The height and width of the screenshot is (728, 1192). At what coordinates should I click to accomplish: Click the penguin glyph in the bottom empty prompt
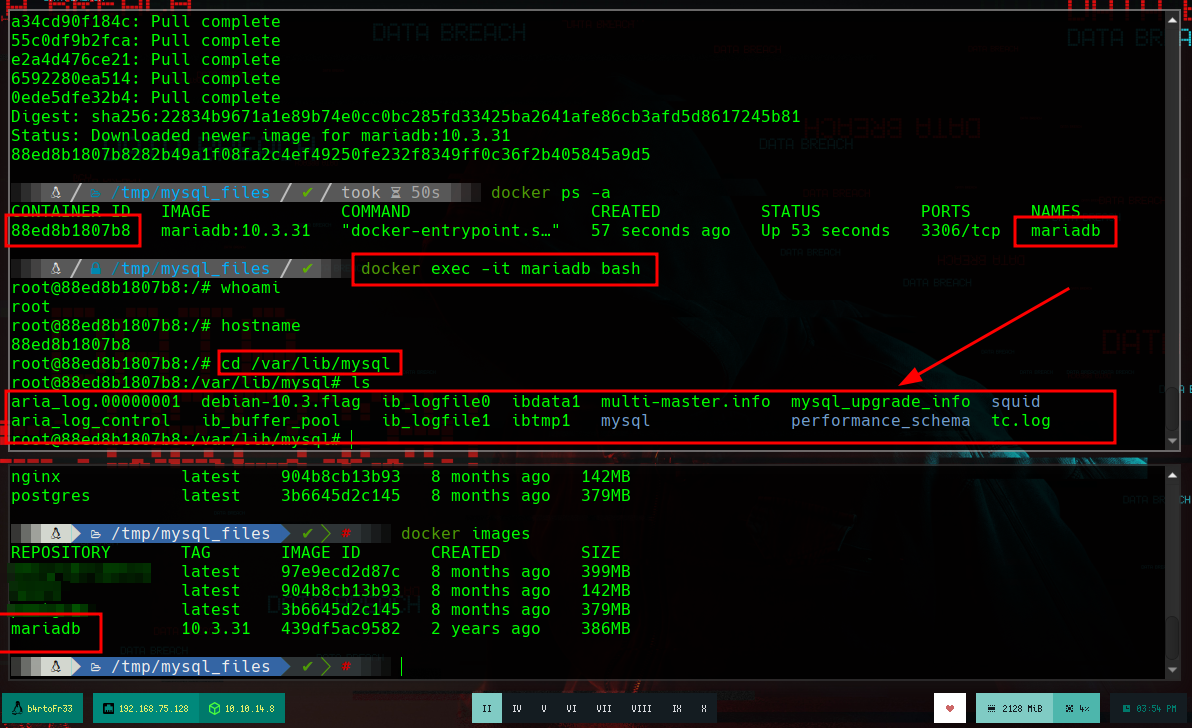tap(55, 666)
